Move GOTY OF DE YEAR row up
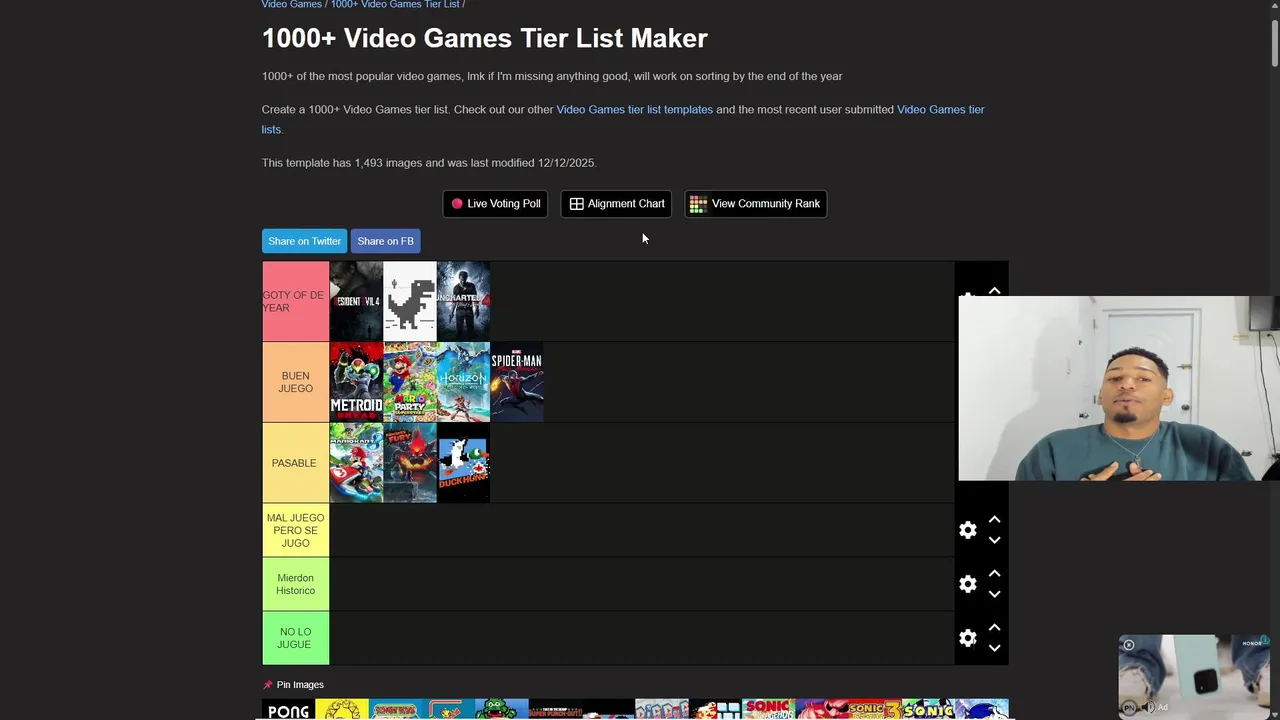 click(994, 291)
